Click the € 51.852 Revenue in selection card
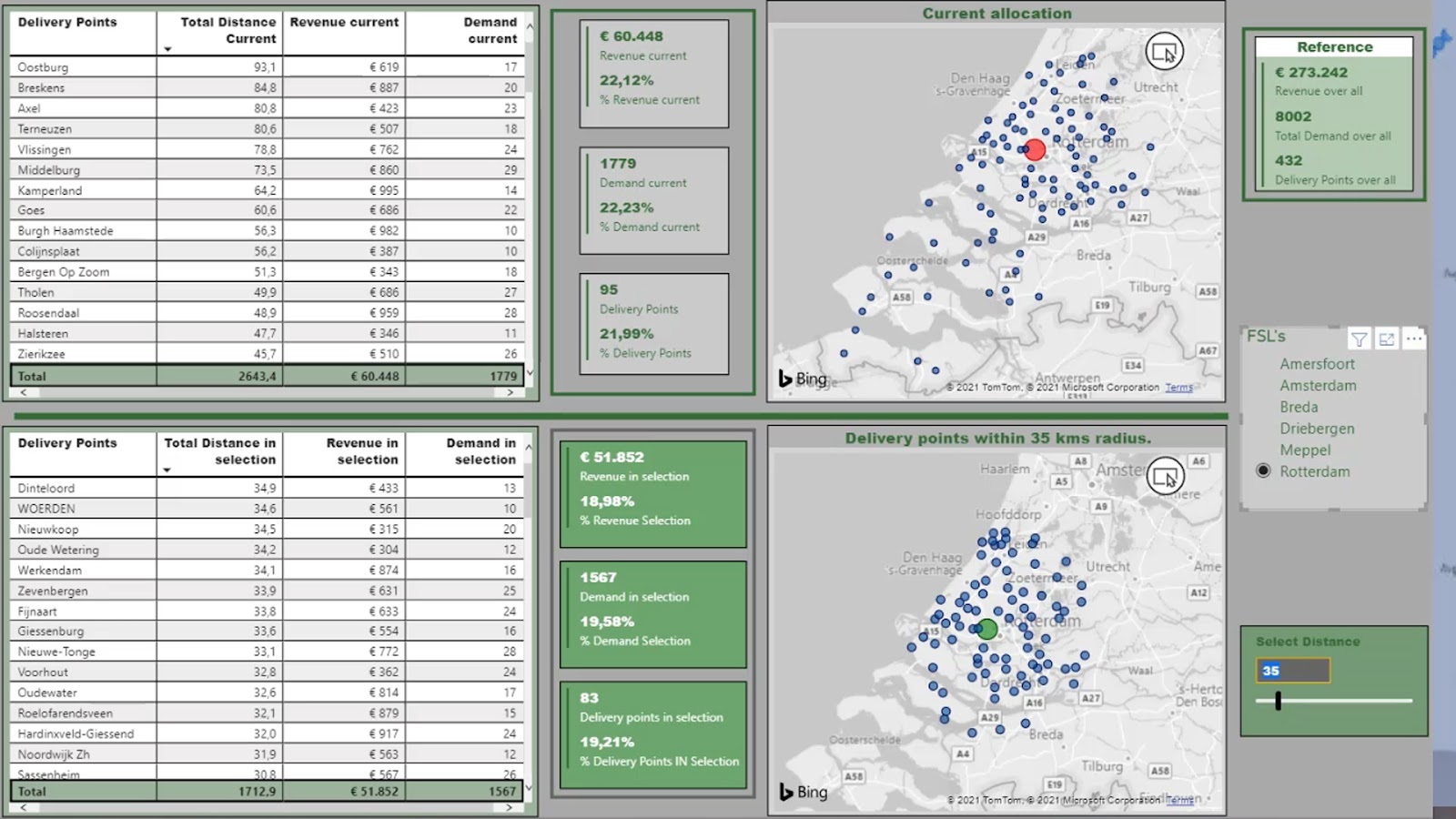This screenshot has width=1456, height=819. point(652,494)
